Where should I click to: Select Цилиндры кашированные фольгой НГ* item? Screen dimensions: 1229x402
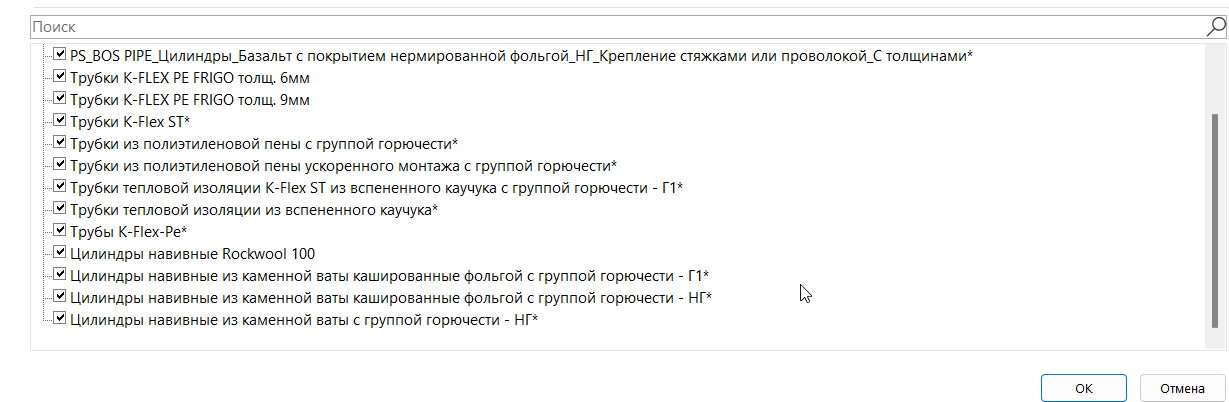pyautogui.click(x=391, y=297)
